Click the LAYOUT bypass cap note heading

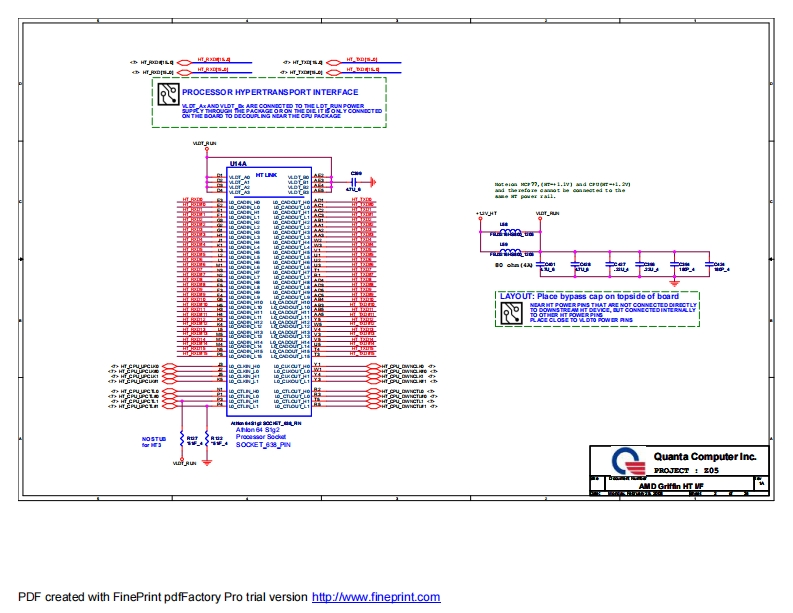click(x=589, y=297)
